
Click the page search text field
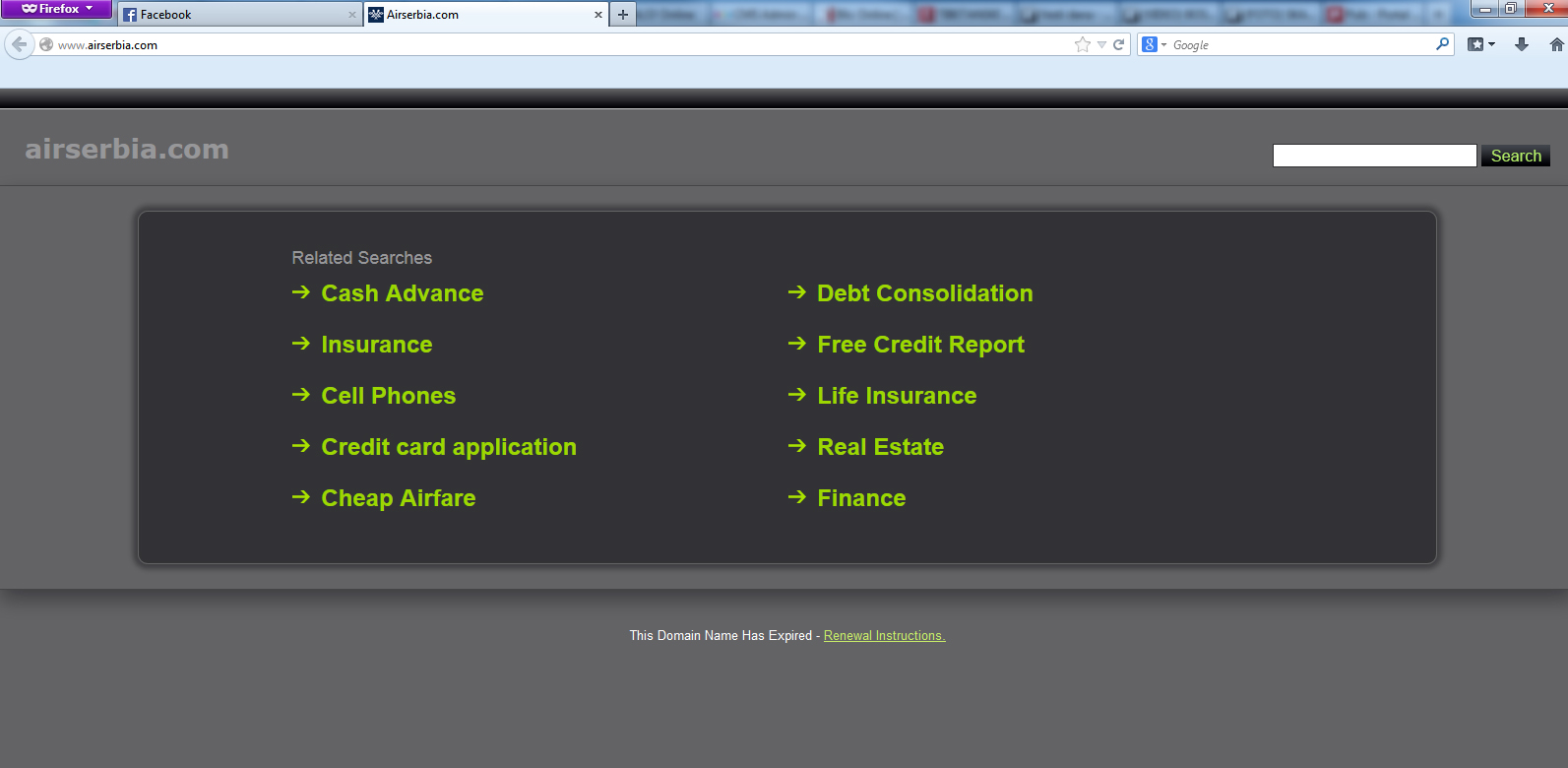click(1374, 156)
